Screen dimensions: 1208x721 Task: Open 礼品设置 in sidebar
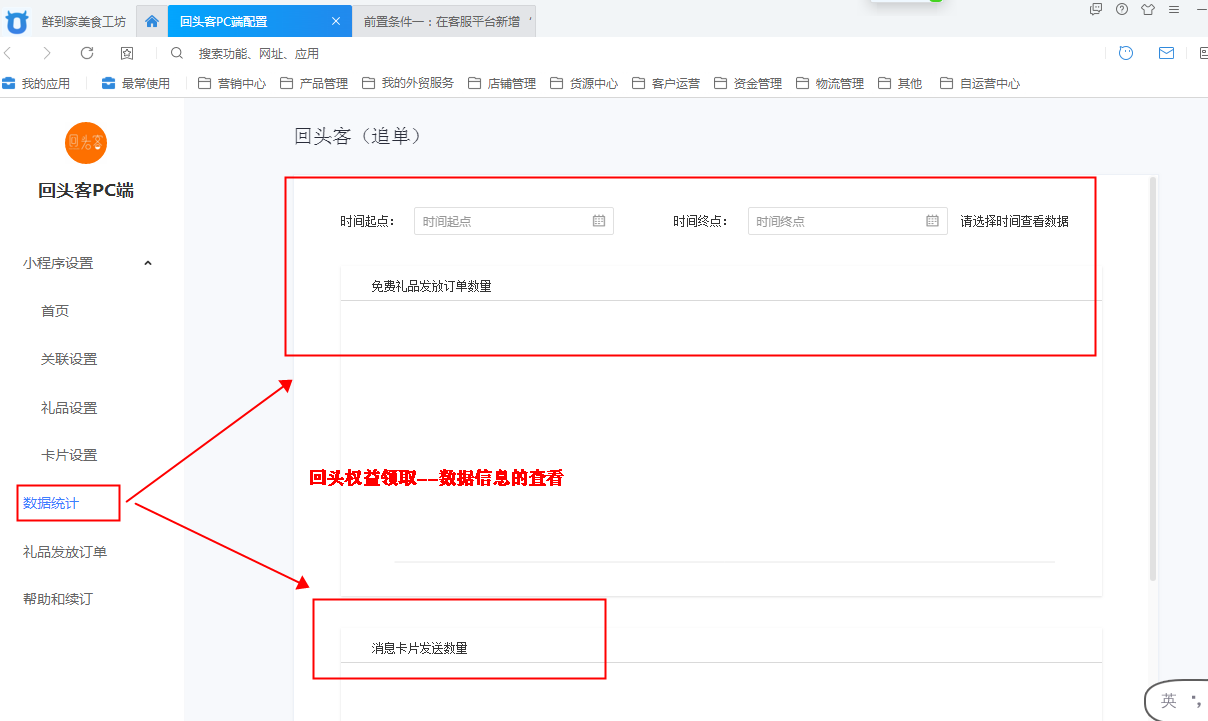coord(69,408)
